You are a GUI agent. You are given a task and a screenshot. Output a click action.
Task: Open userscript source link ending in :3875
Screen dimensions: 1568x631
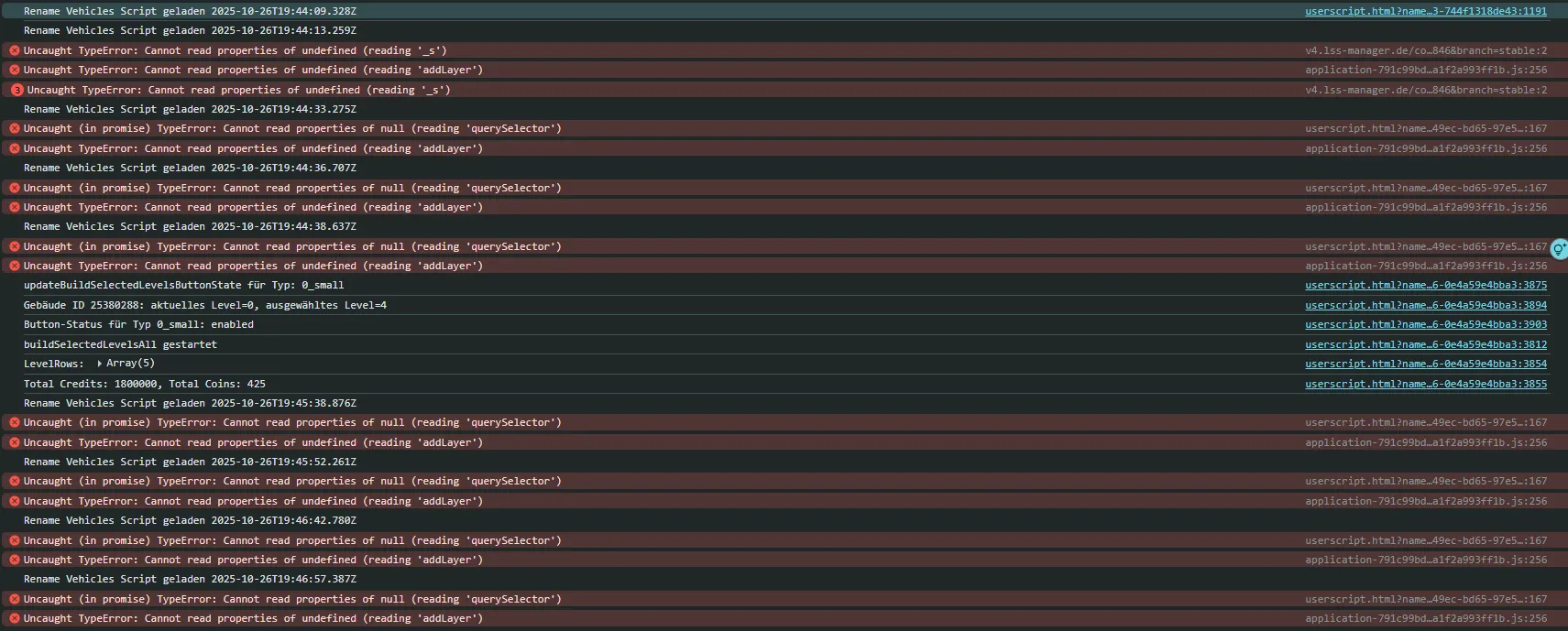[1425, 285]
